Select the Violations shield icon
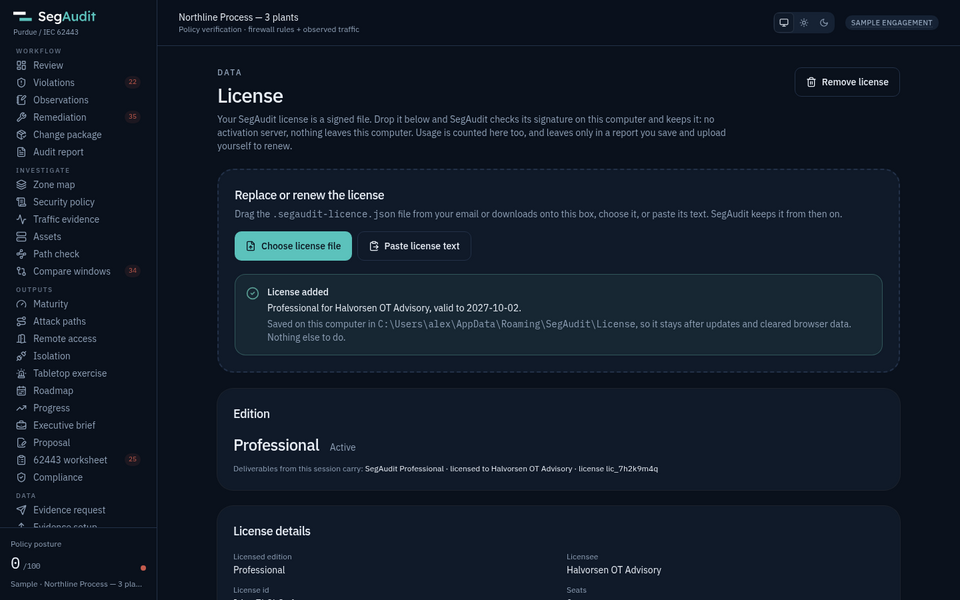 (21, 83)
